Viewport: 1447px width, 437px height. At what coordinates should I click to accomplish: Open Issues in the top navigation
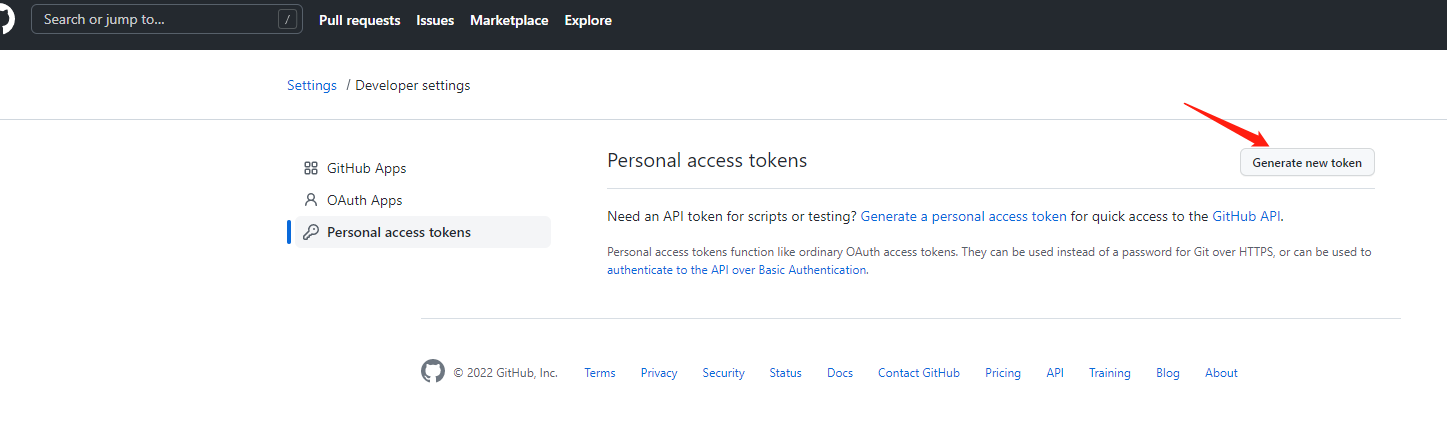point(435,20)
